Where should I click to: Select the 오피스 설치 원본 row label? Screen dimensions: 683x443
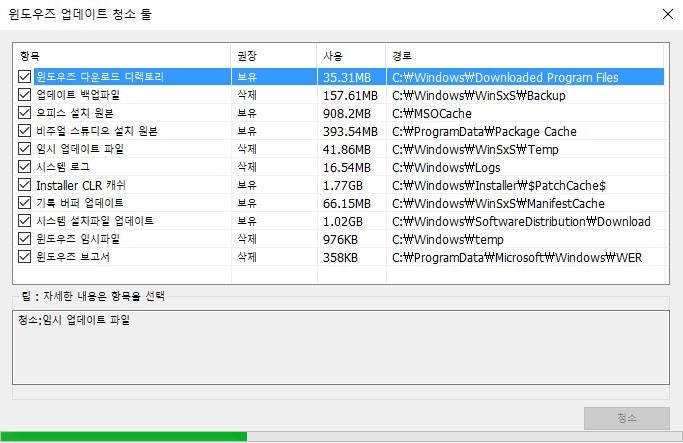pyautogui.click(x=75, y=113)
